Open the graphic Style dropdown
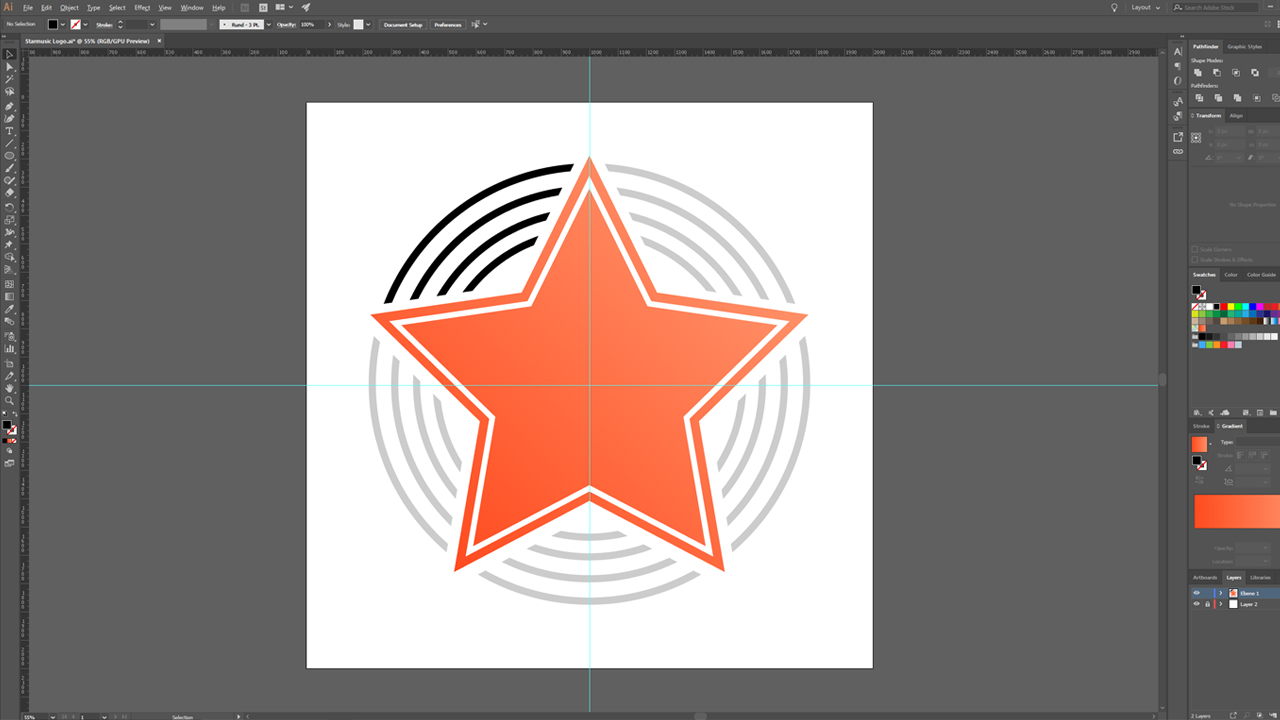The image size is (1280, 720). coord(368,24)
